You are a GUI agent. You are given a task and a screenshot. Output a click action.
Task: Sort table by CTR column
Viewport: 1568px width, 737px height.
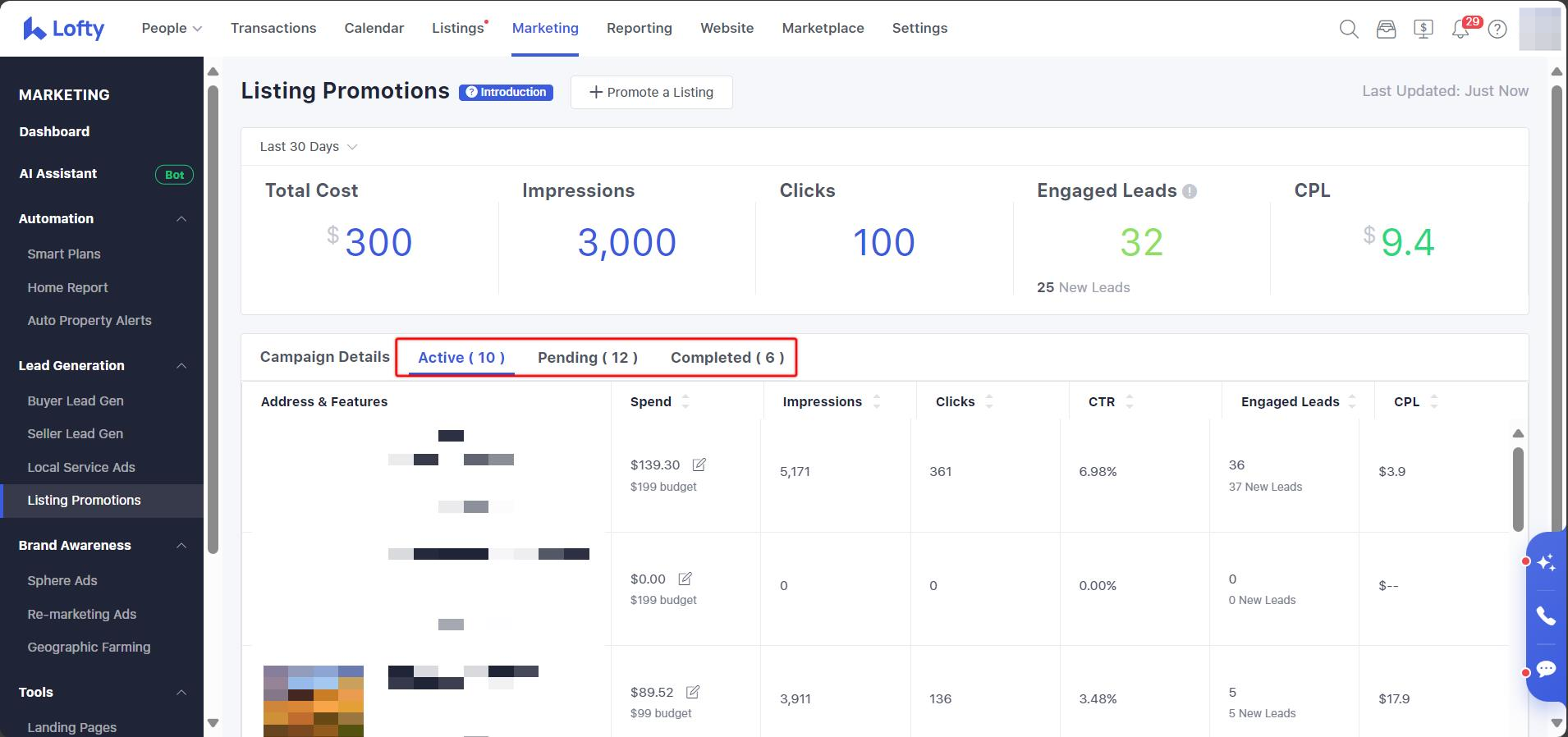click(1129, 401)
